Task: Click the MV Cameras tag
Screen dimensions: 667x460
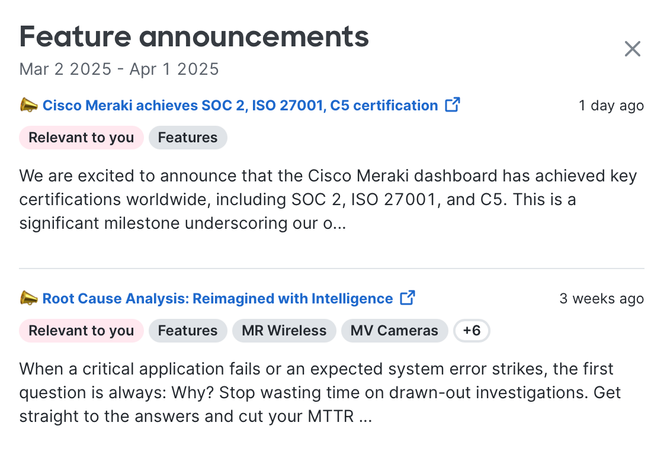Action: (x=394, y=331)
